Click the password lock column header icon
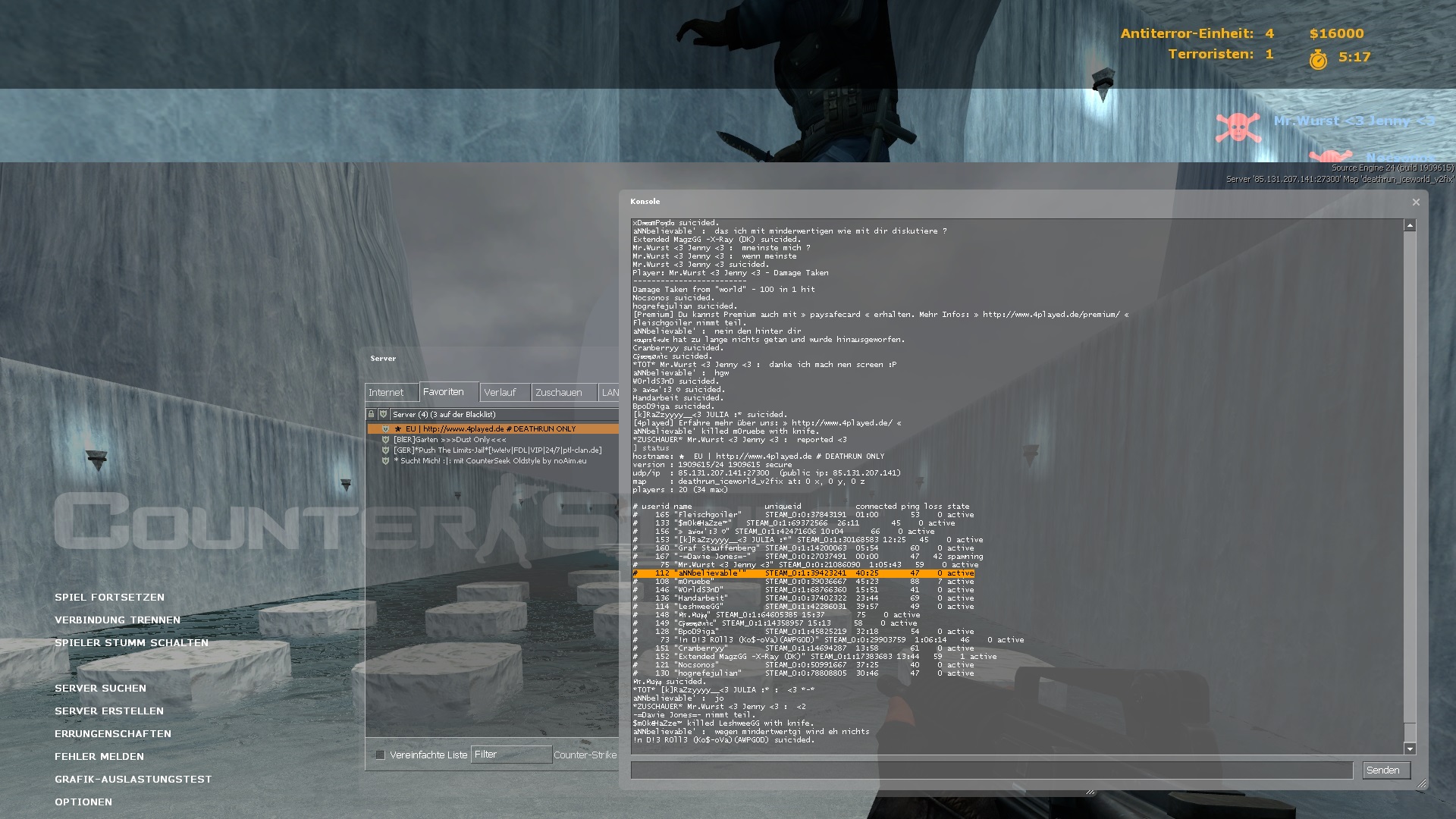 pyautogui.click(x=372, y=414)
